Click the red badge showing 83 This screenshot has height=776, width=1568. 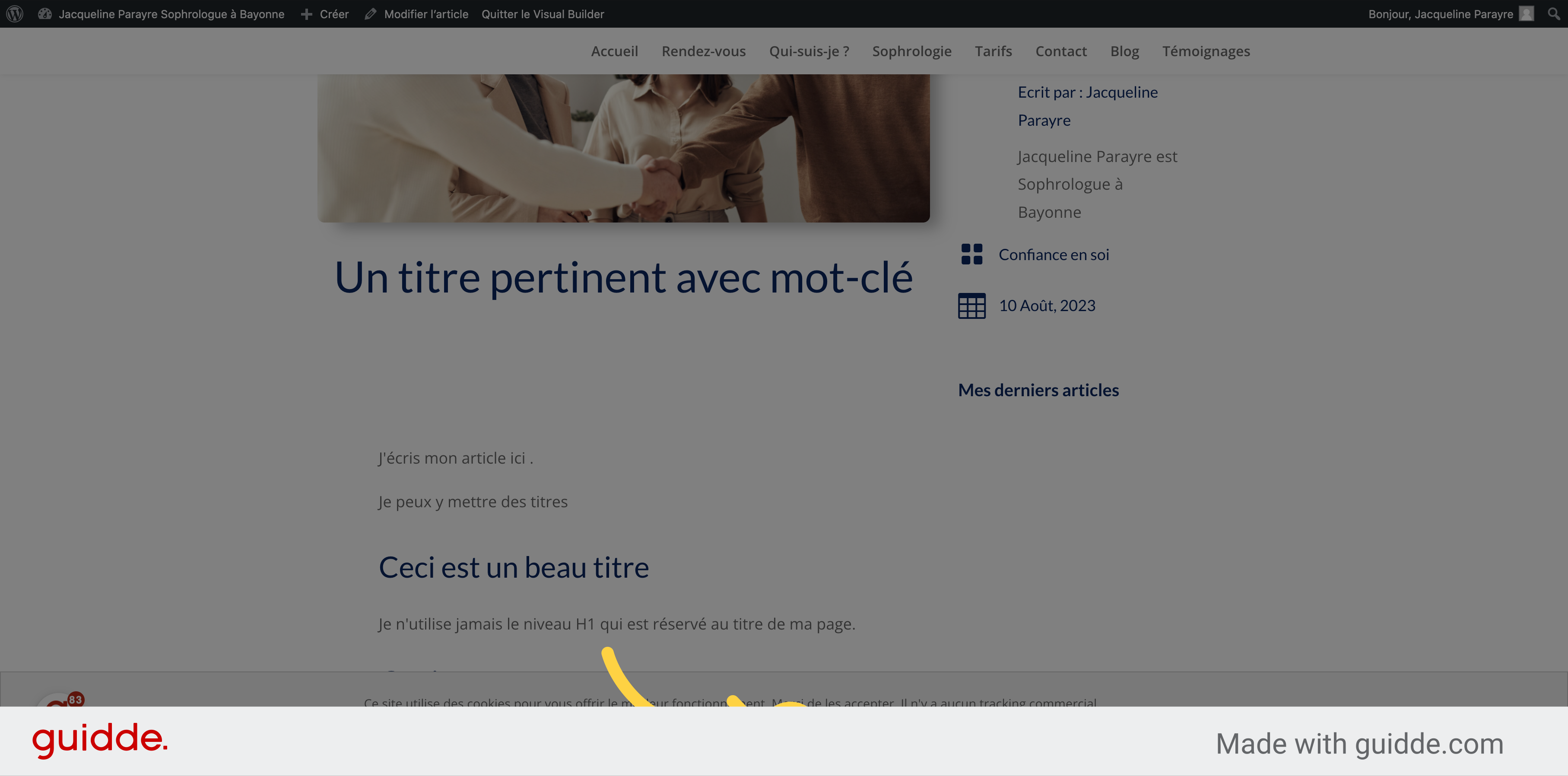76,700
